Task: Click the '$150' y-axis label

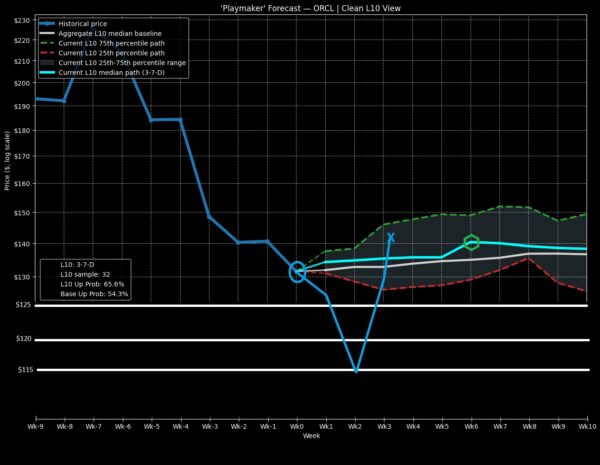Action: point(22,213)
